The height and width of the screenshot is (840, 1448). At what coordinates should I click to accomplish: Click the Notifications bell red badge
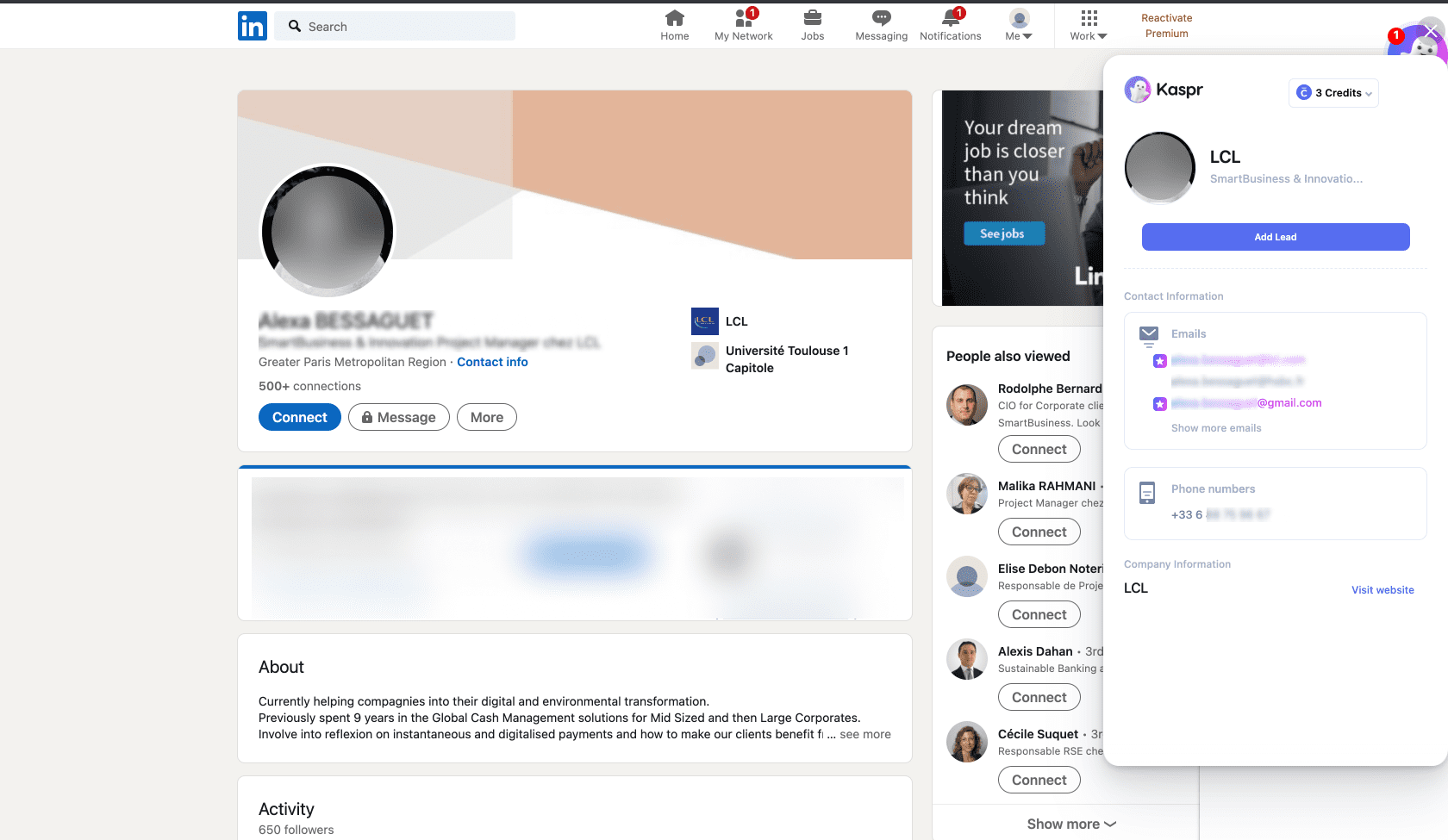tap(959, 13)
